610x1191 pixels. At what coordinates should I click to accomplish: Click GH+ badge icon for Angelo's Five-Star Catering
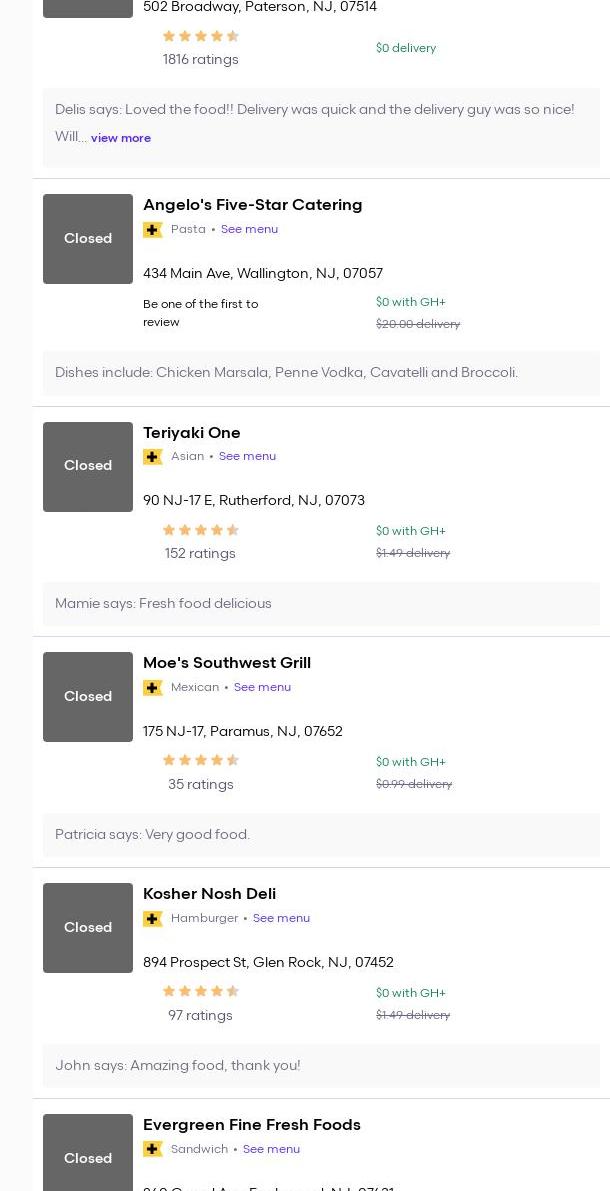pos(153,230)
